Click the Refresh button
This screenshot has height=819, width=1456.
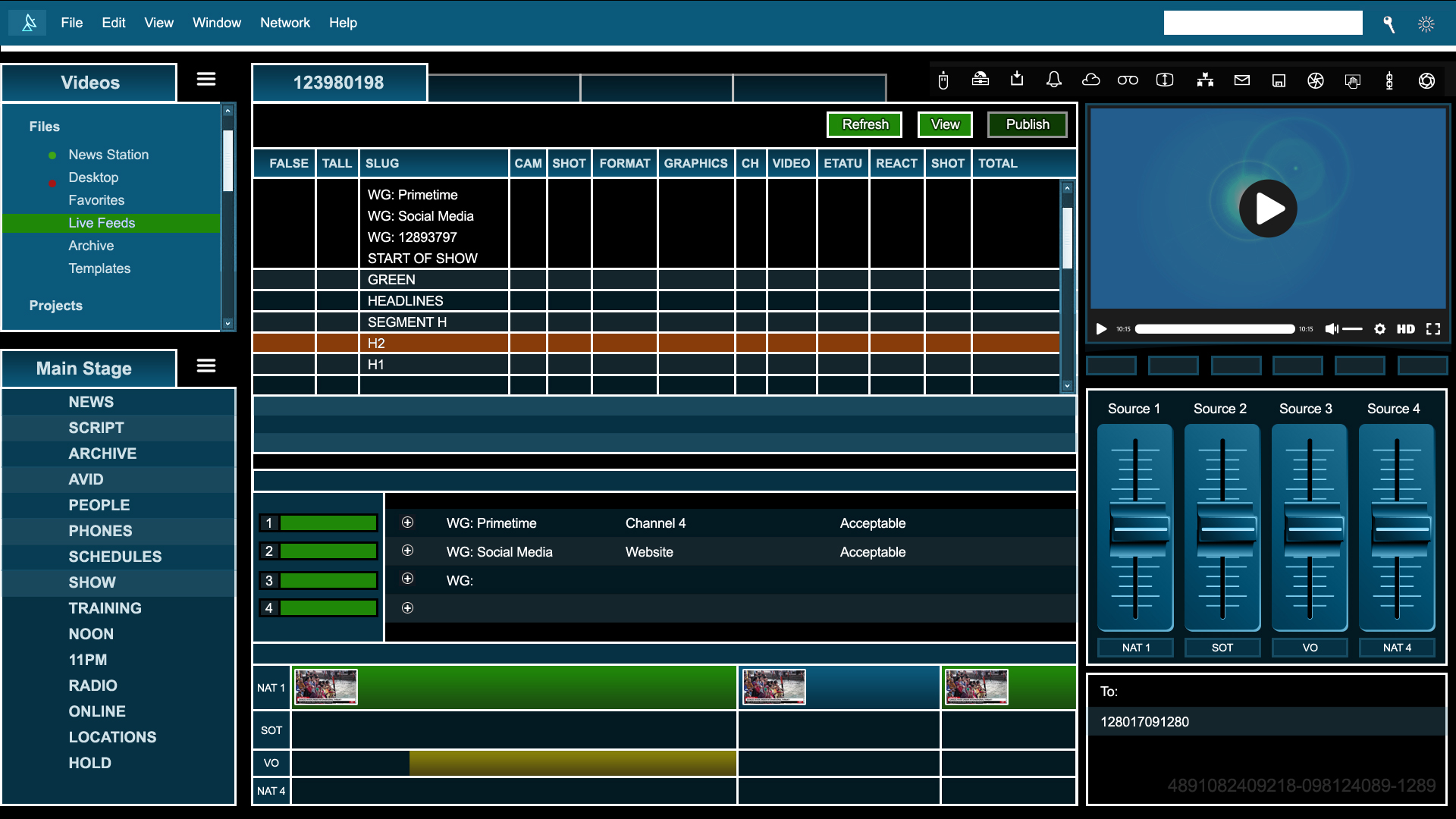point(864,124)
